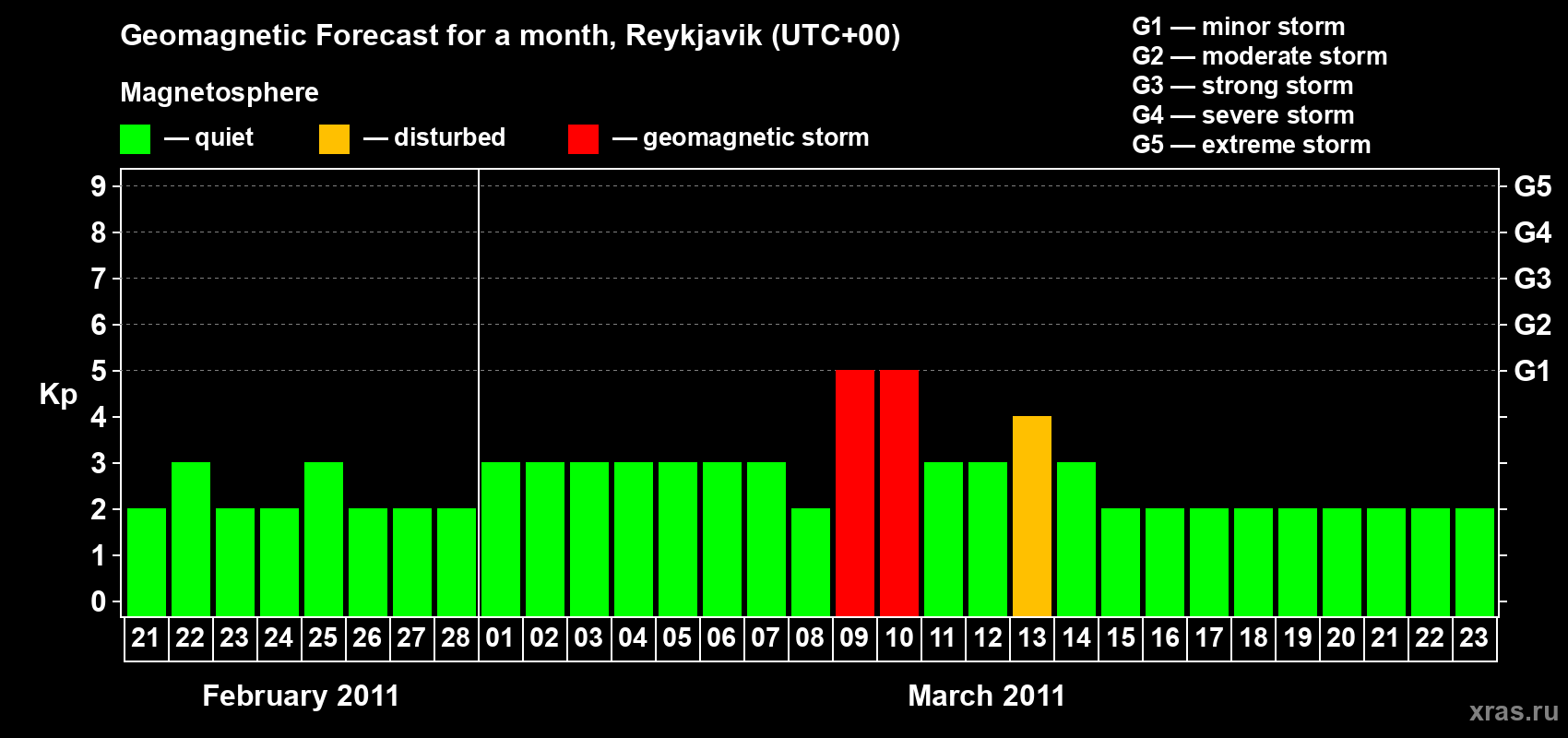
Task: Click the 'disturbed' legend label
Action: [x=449, y=137]
